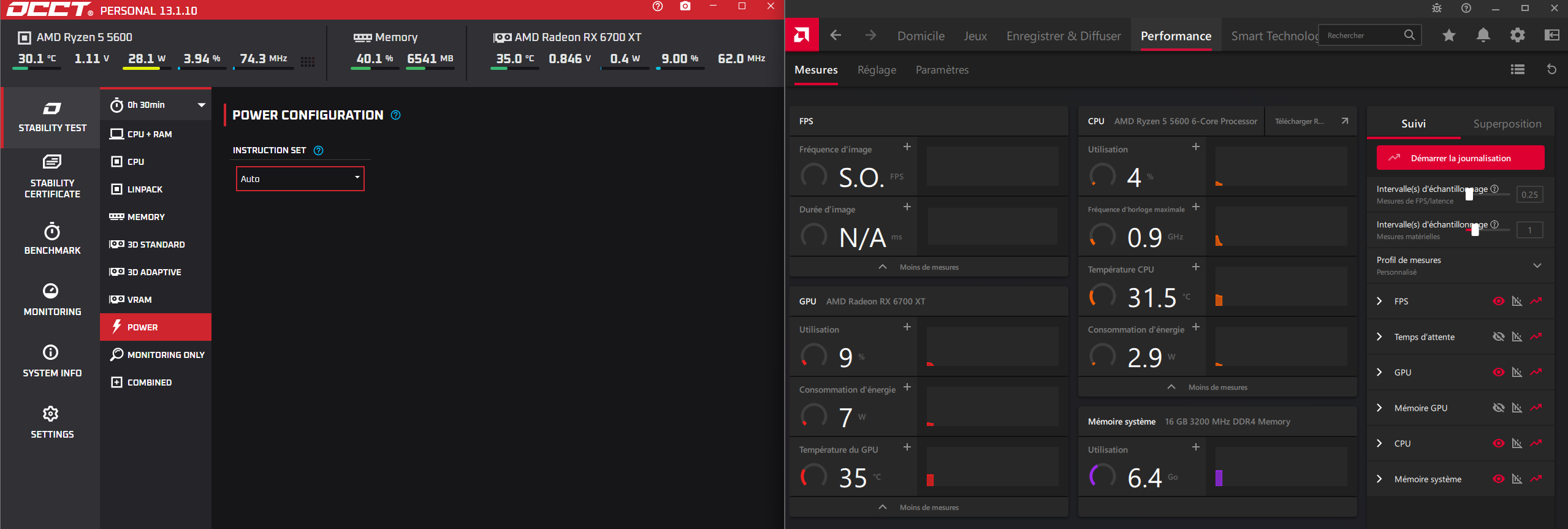Viewport: 1568px width, 529px height.
Task: Click Démarrer la journalisation button
Action: pos(1460,158)
